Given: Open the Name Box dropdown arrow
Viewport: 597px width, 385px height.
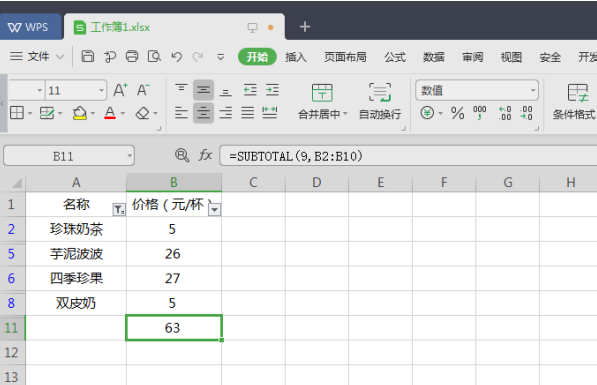Looking at the screenshot, I should pos(129,156).
